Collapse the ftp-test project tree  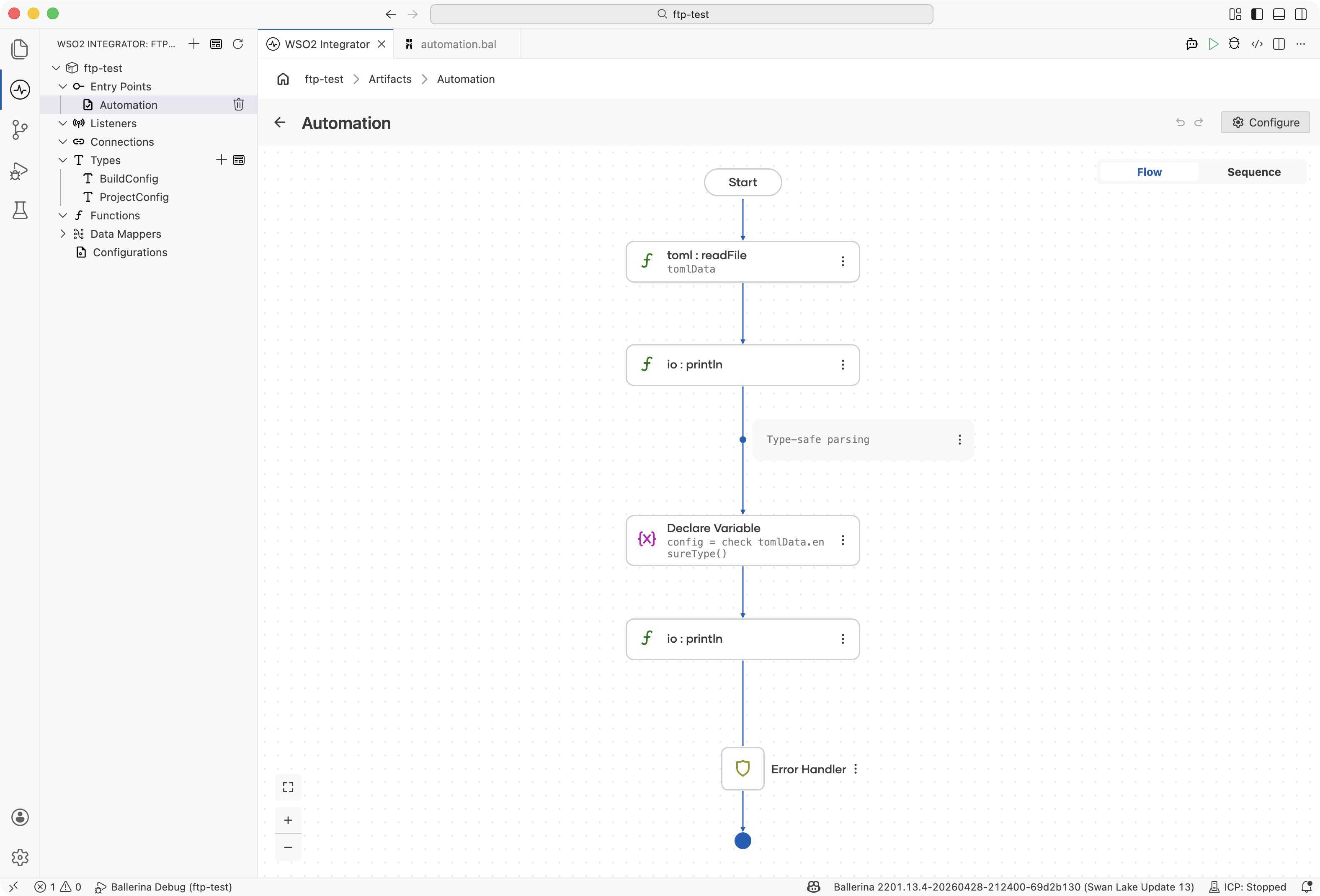click(56, 68)
